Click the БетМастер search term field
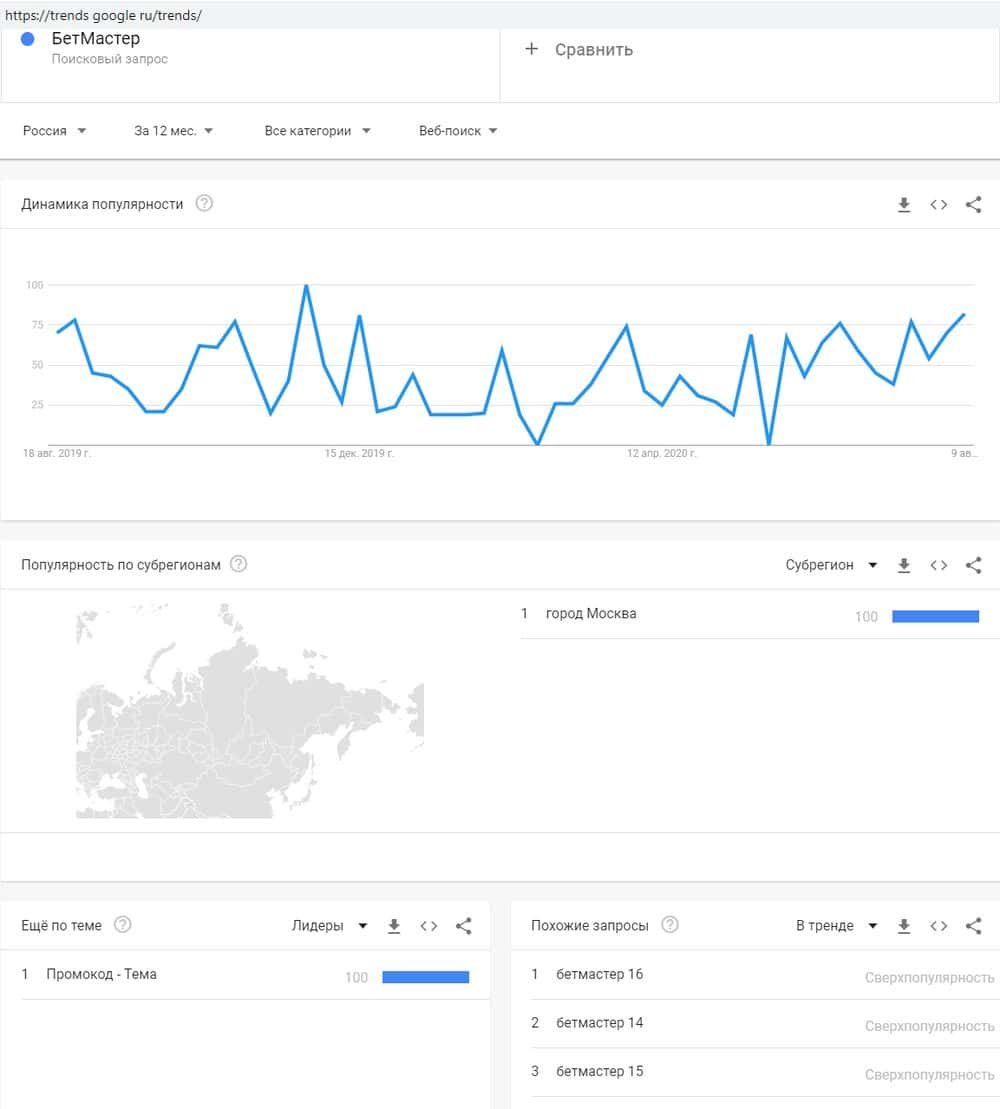This screenshot has width=1000, height=1109. click(96, 39)
